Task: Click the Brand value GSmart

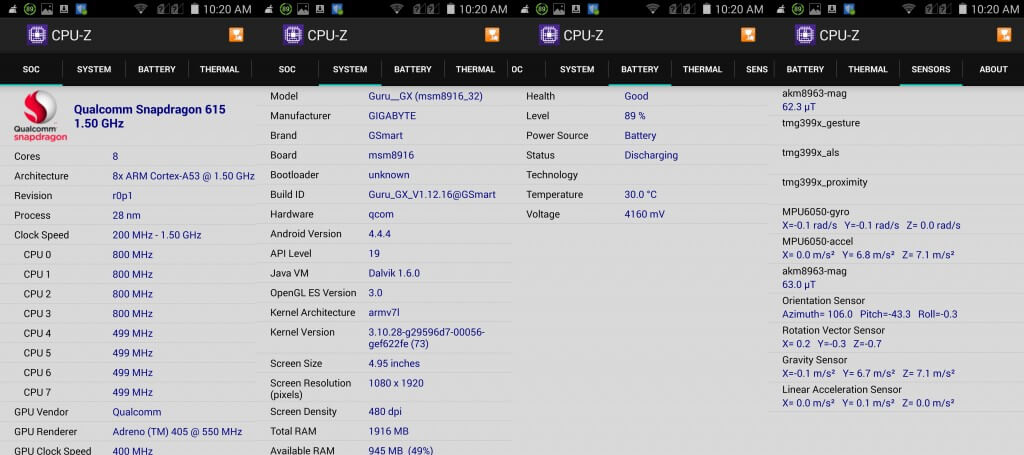Action: [x=386, y=135]
